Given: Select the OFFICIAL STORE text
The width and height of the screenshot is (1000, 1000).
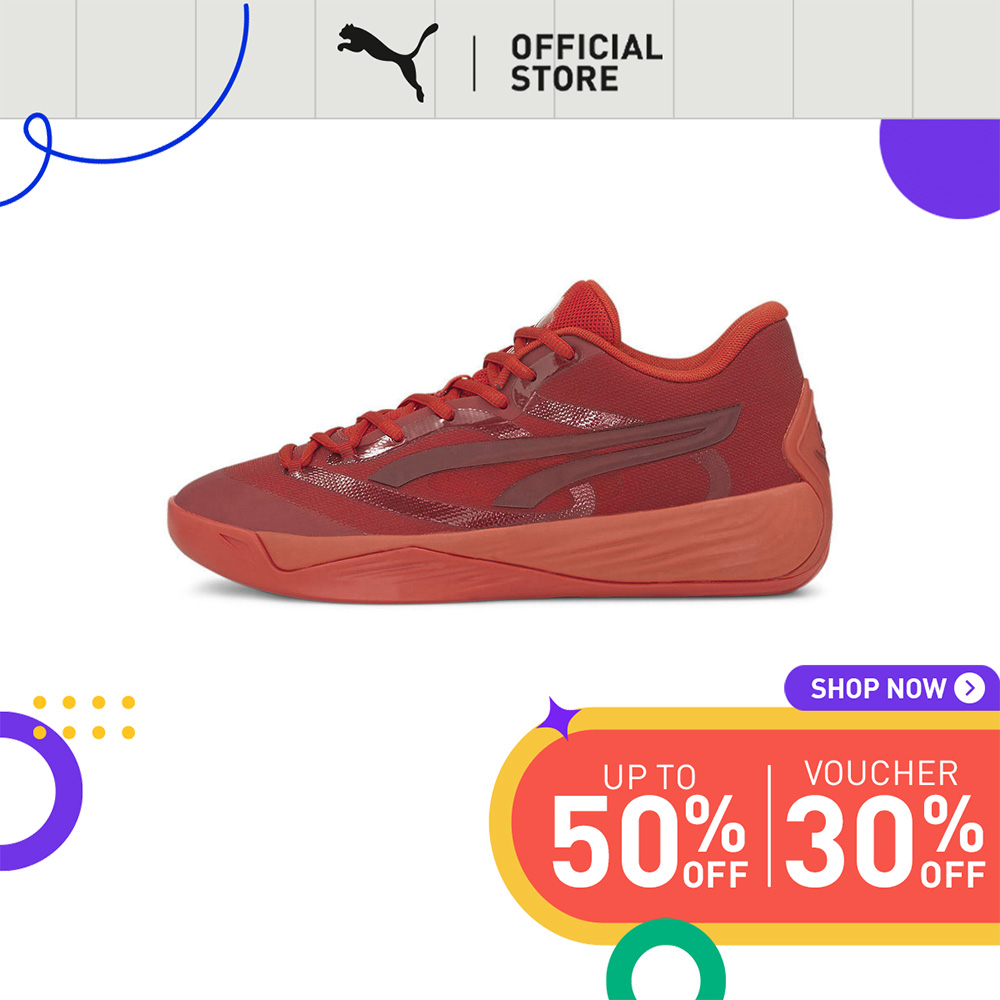Looking at the screenshot, I should tap(586, 63).
